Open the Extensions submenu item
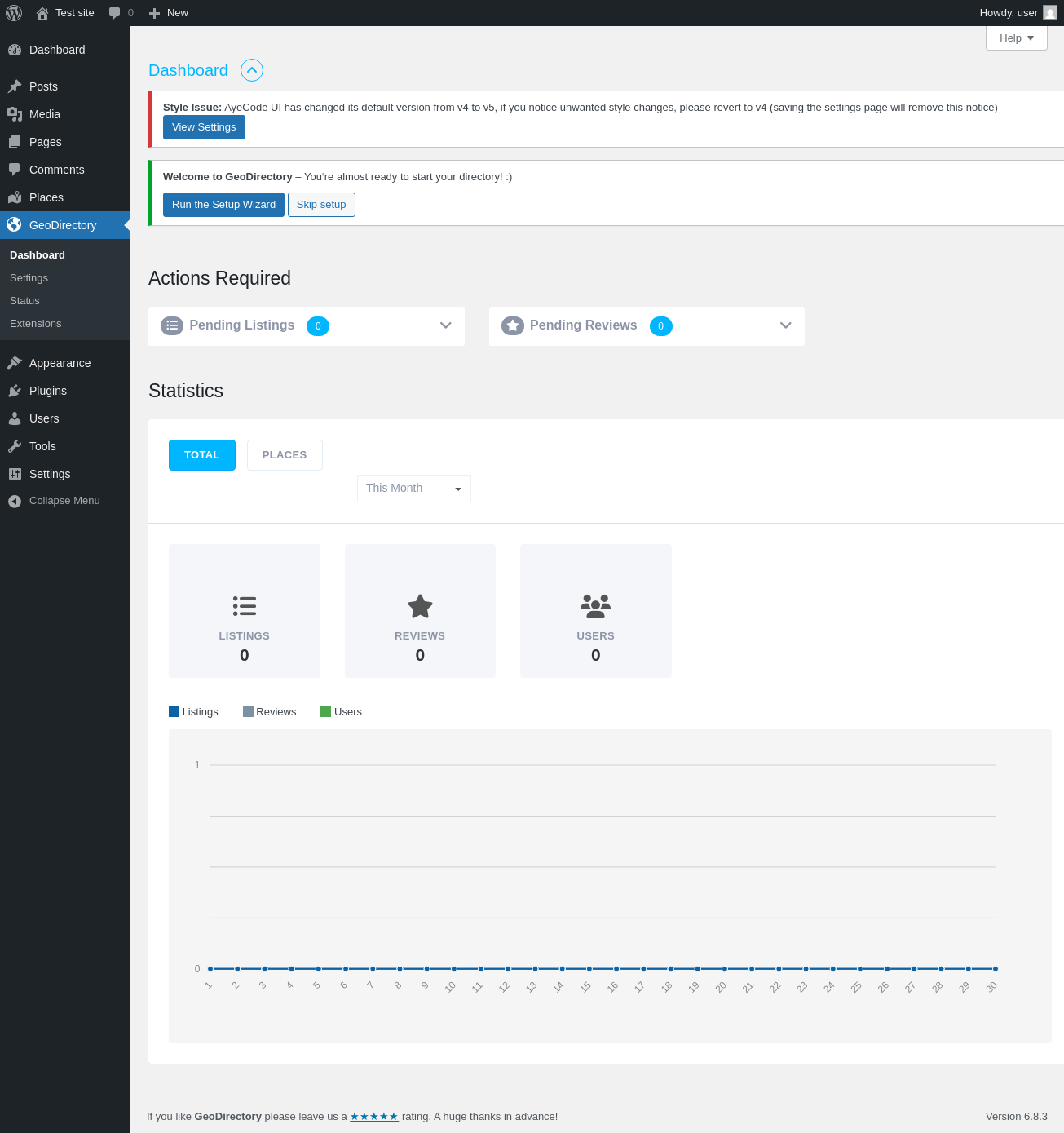Screen dimensions: 1064x1133 (36, 324)
